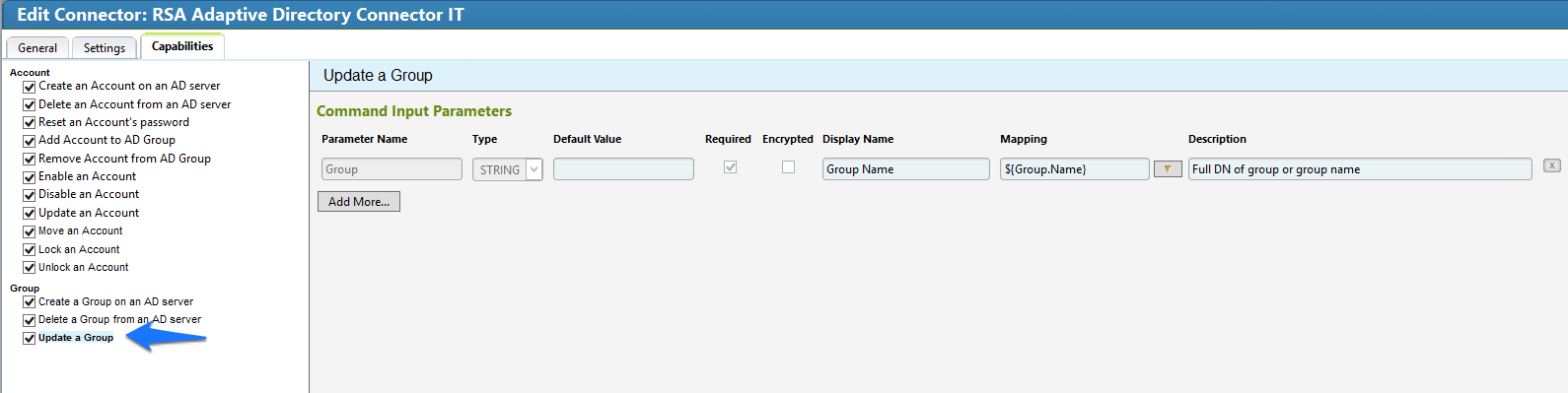The height and width of the screenshot is (393, 1568).
Task: Select the Capabilities tab
Action: pyautogui.click(x=182, y=46)
